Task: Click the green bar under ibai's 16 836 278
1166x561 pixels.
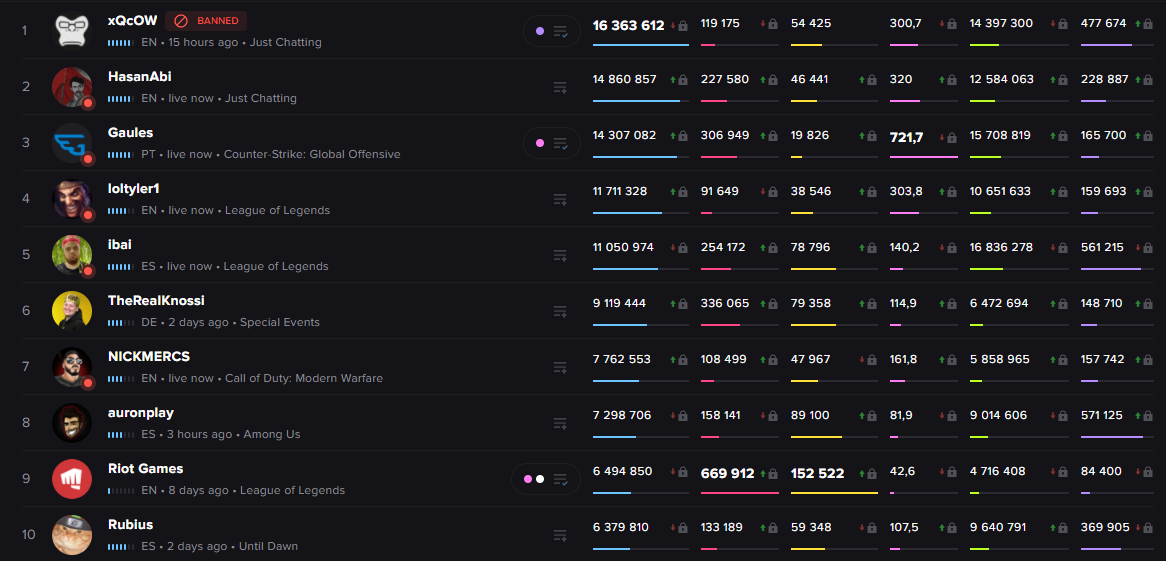Action: pos(987,269)
